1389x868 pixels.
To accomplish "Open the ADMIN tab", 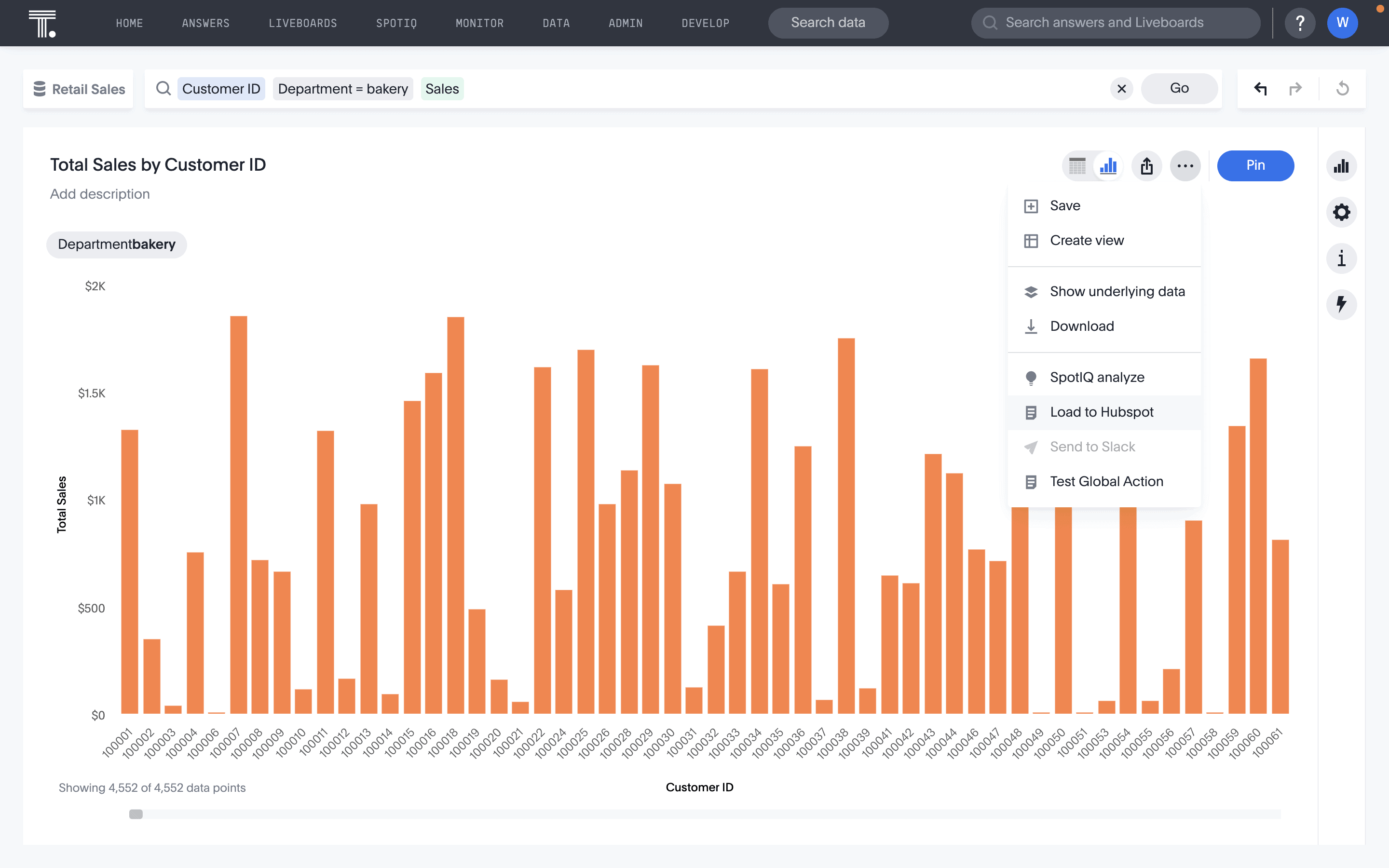I will 626,23.
